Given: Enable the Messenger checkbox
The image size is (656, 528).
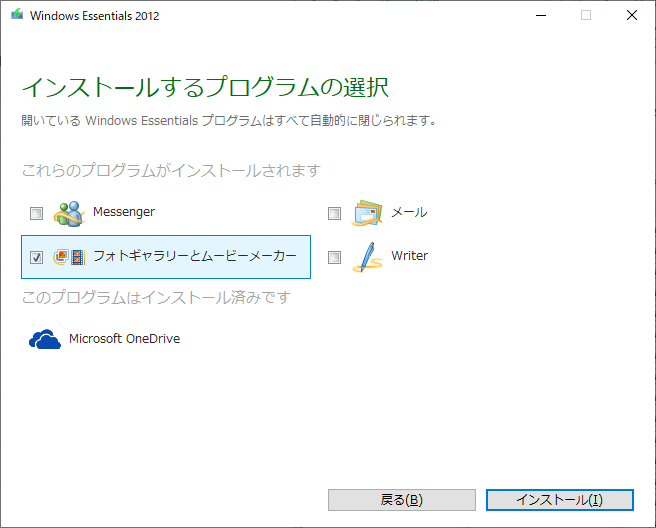Looking at the screenshot, I should pyautogui.click(x=36, y=213).
